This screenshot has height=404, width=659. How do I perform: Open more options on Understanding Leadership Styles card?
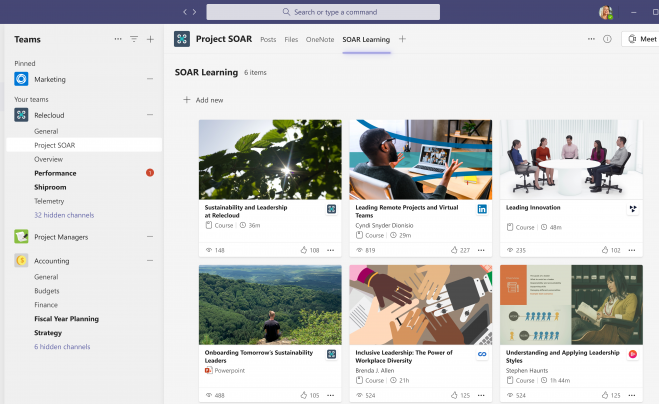tap(632, 395)
